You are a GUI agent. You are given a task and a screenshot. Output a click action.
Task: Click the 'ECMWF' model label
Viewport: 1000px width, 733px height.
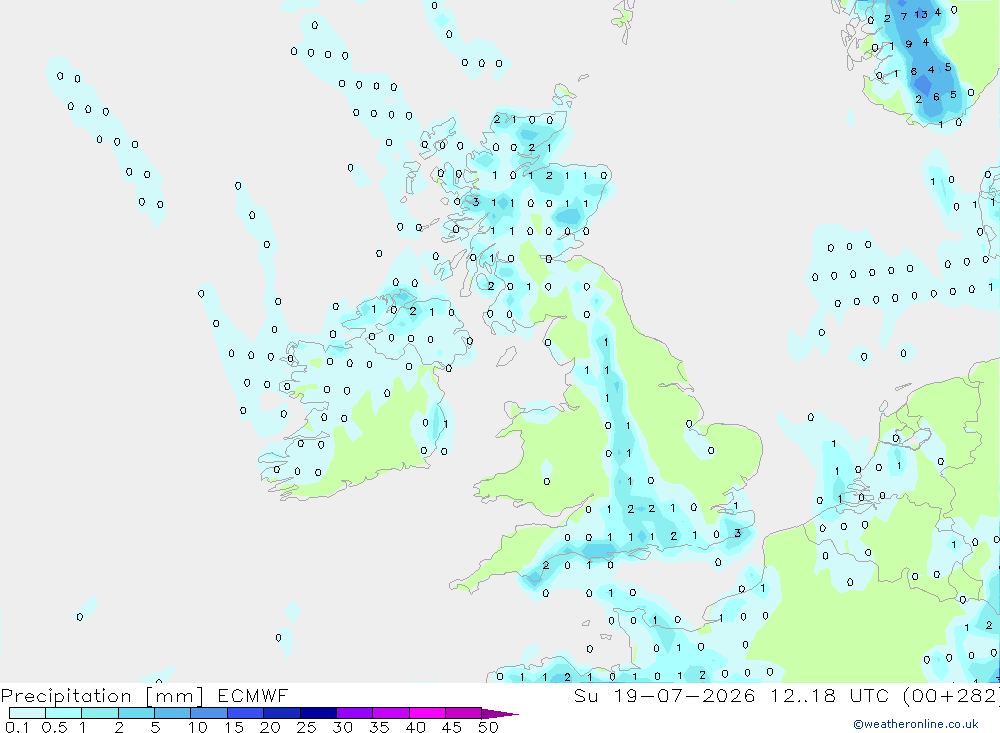[x=253, y=695]
